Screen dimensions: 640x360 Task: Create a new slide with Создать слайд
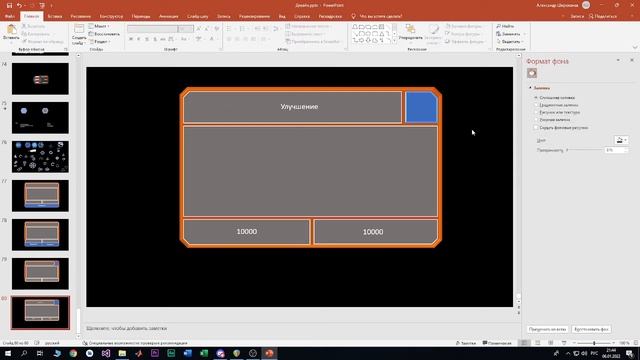click(79, 35)
